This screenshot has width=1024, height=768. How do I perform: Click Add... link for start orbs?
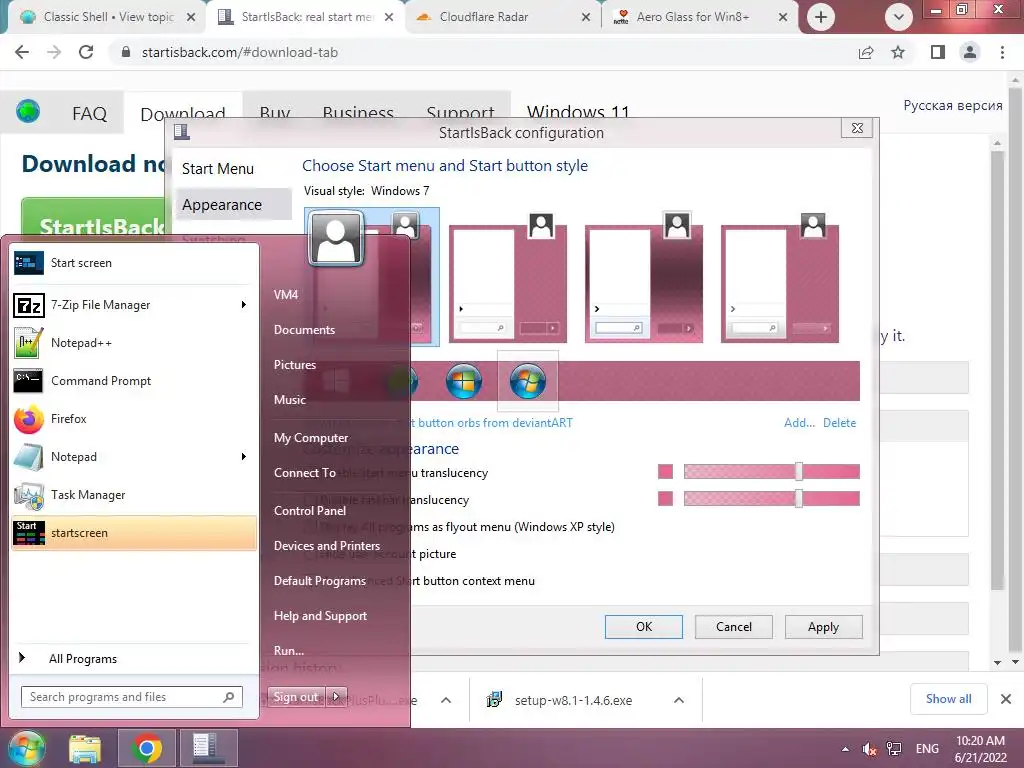799,423
